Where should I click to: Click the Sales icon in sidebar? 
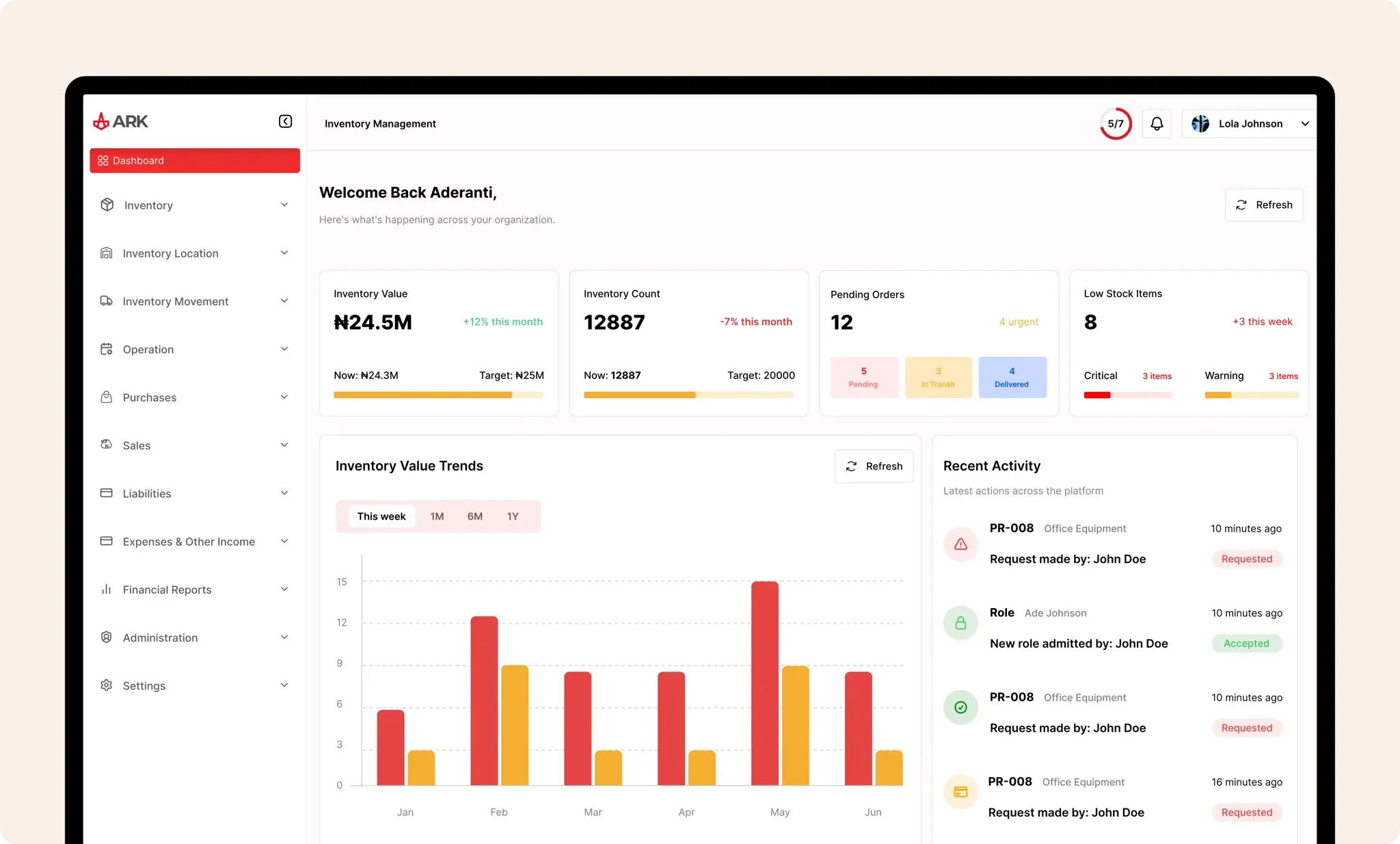coord(107,445)
